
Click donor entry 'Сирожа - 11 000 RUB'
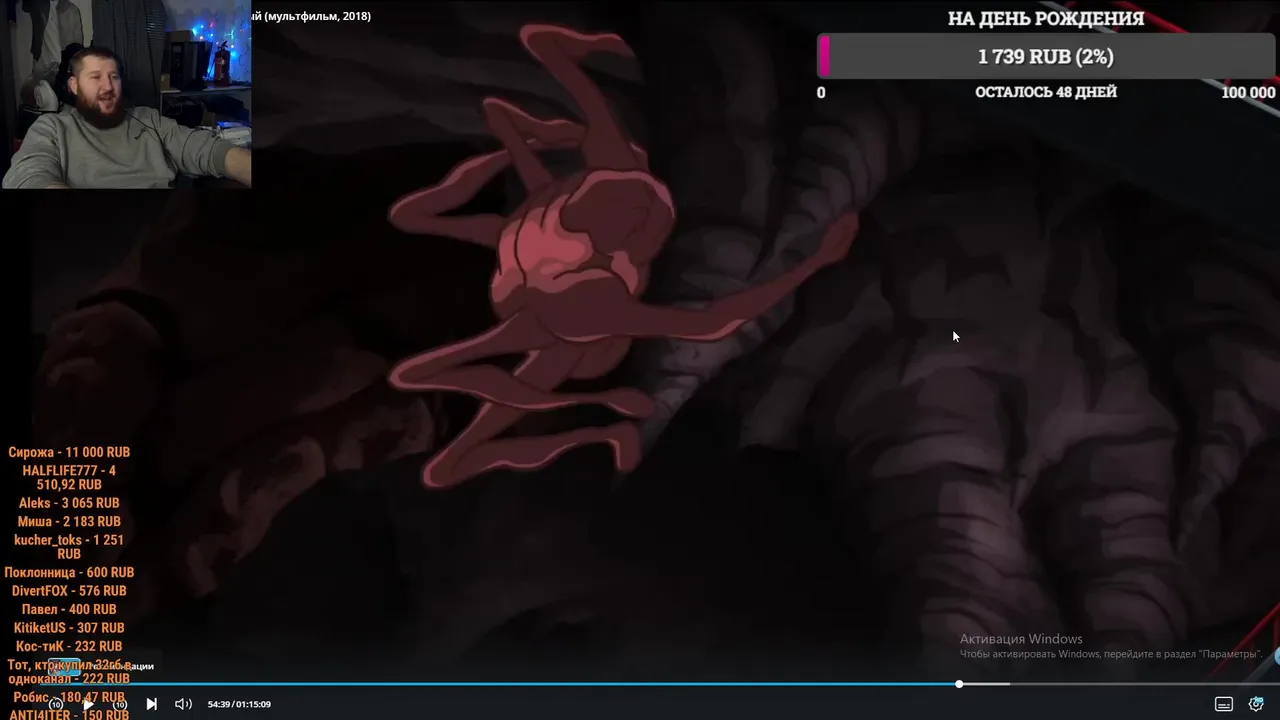pyautogui.click(x=69, y=452)
